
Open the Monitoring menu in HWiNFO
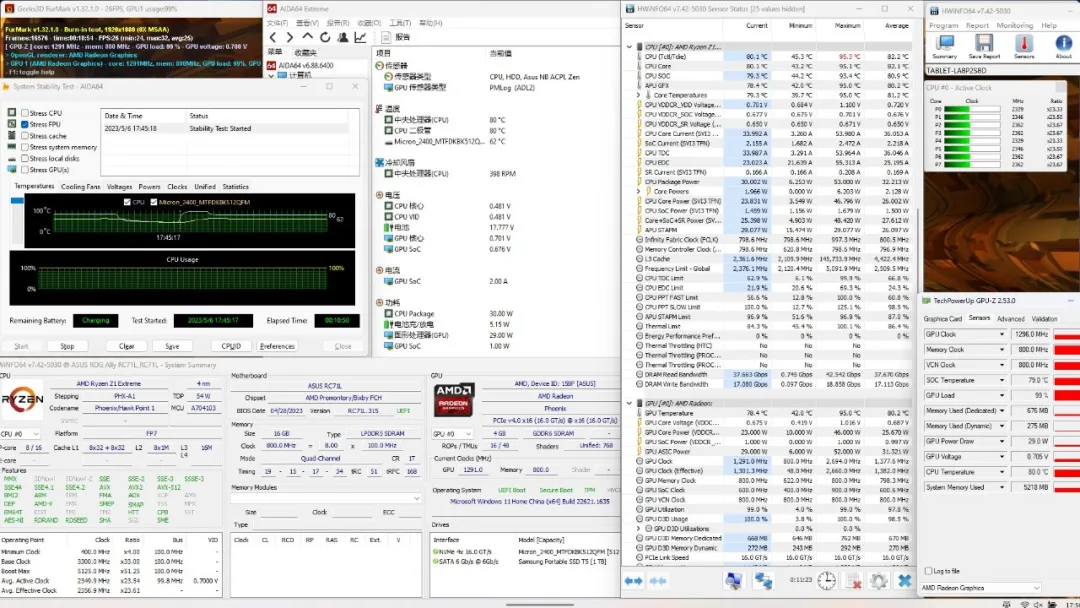[1014, 25]
